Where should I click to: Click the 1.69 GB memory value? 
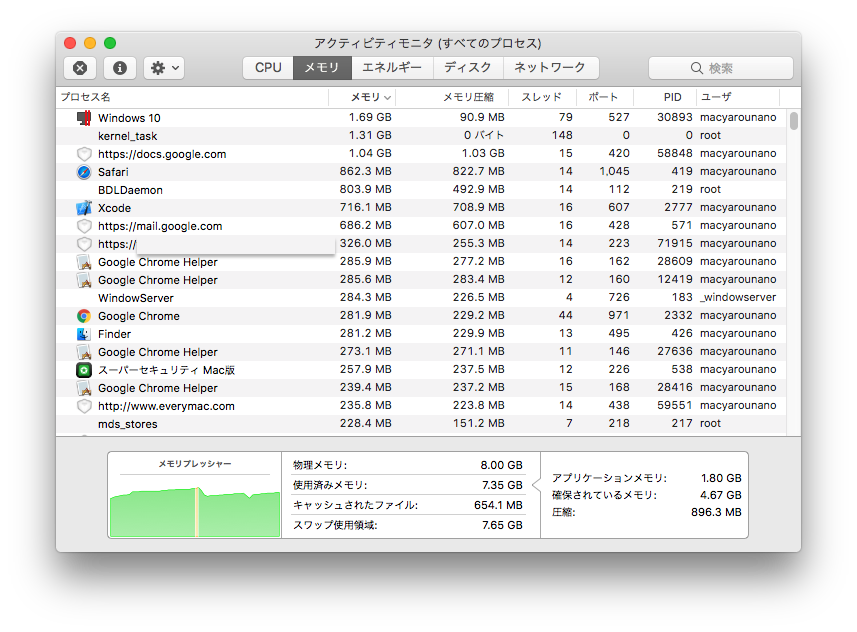point(370,118)
